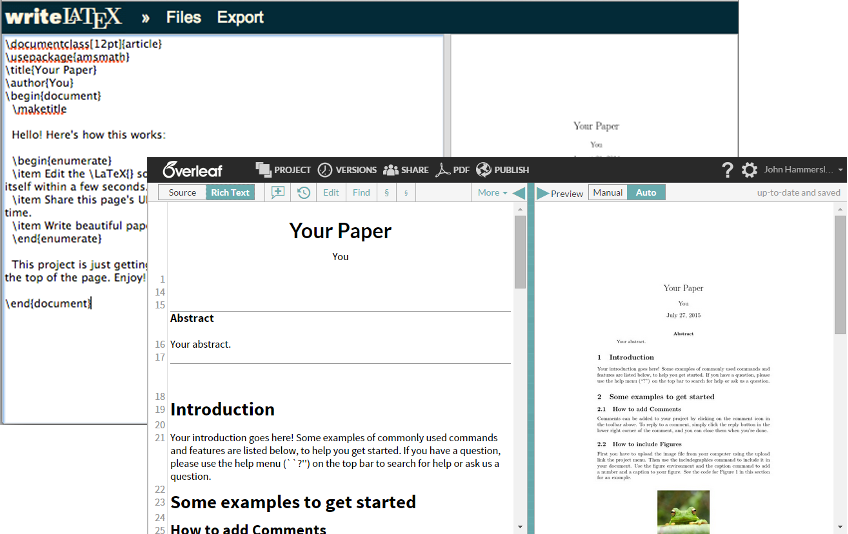Screen dimensions: 848x534
Task: Insert a section with the large § button
Action: 387,193
